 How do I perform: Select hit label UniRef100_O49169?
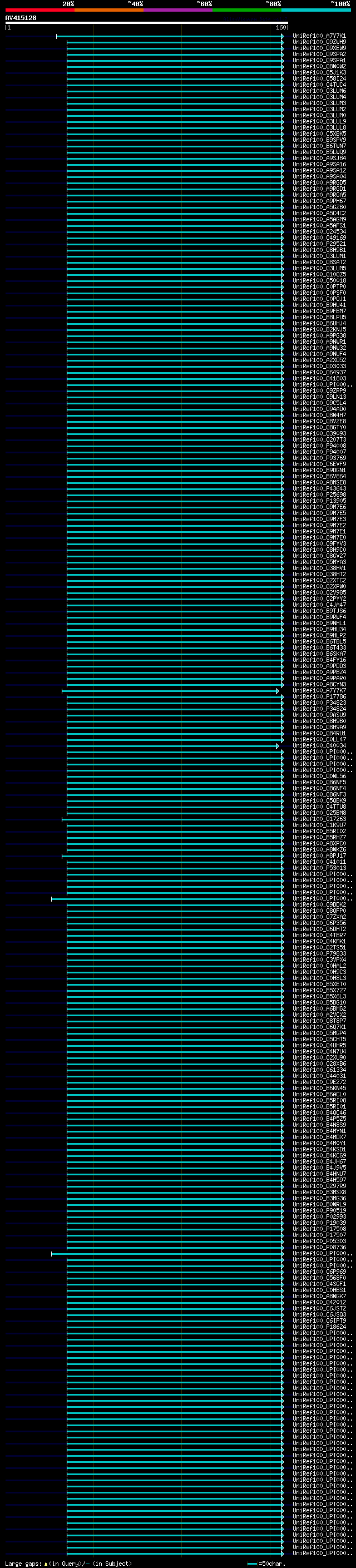(319, 238)
